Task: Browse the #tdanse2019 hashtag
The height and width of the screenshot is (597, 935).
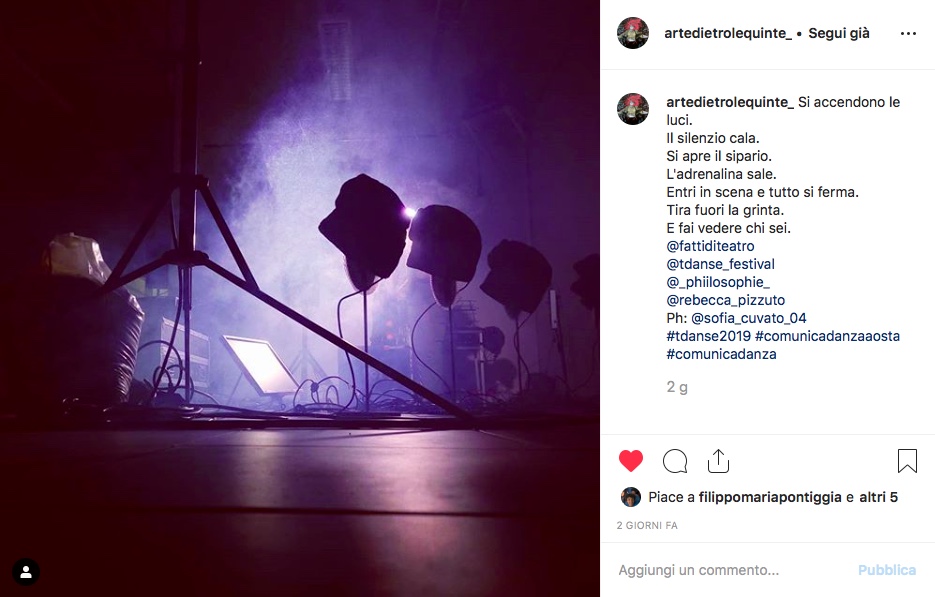Action: pyautogui.click(x=708, y=336)
